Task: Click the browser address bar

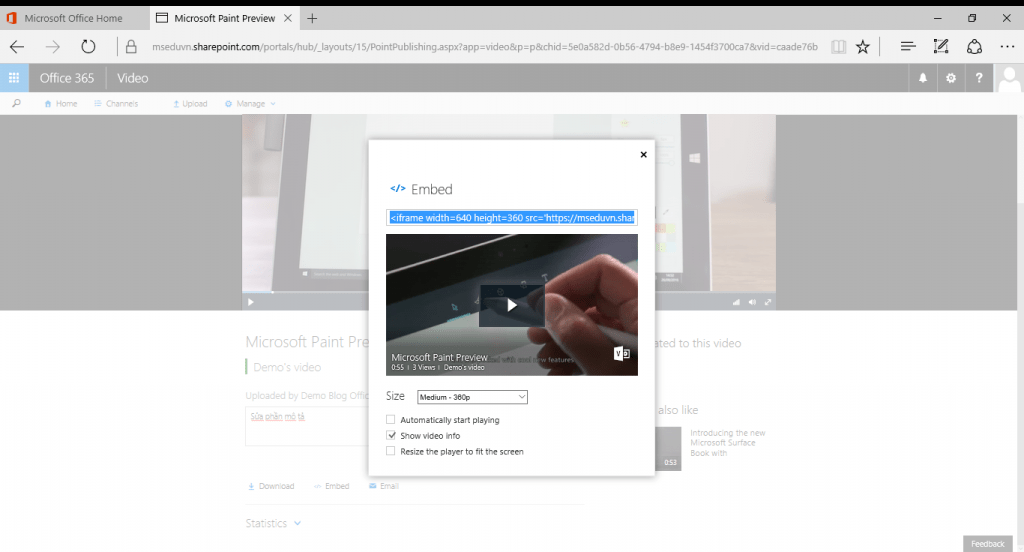Action: [484, 46]
